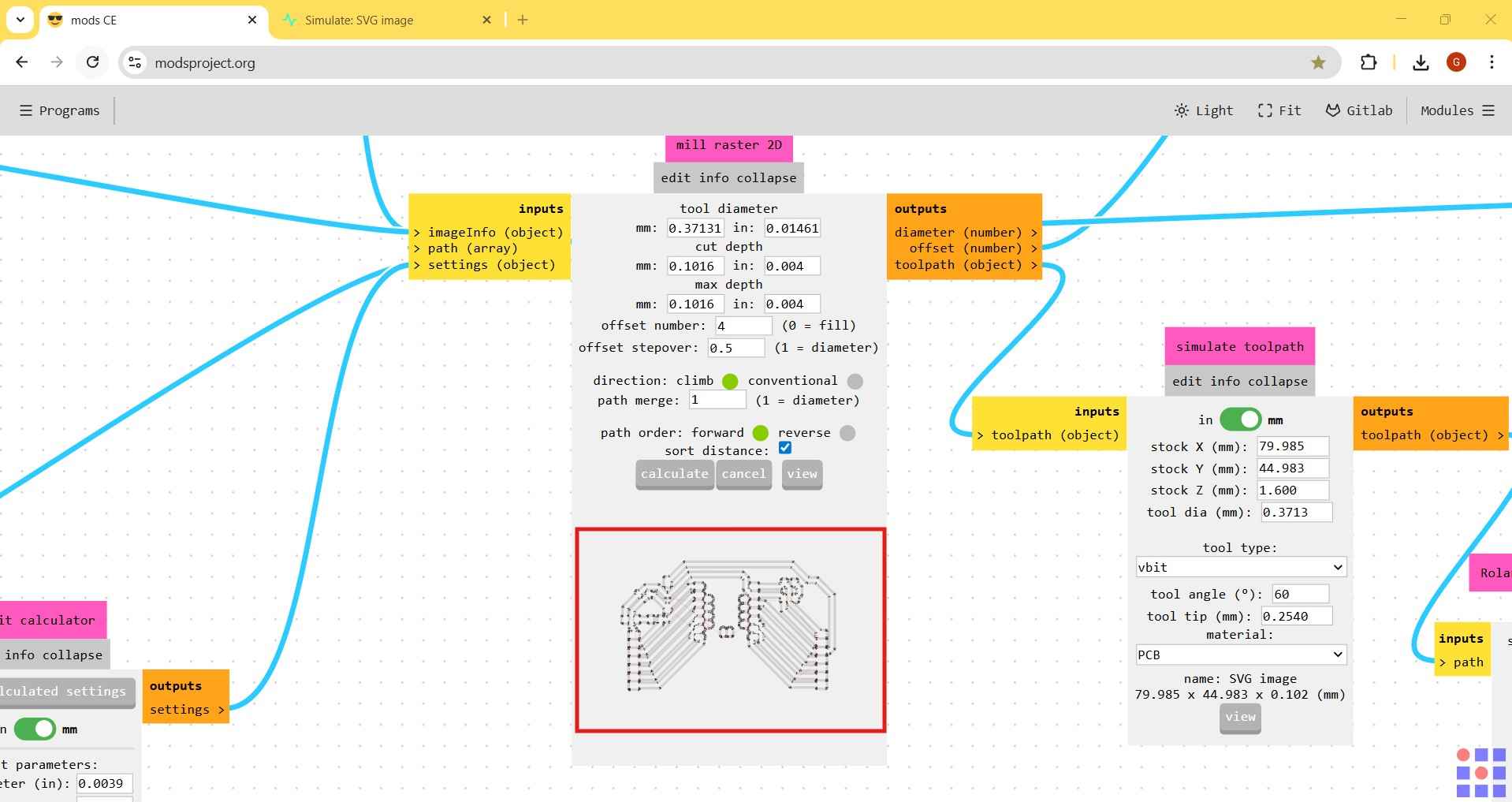Screen dimensions: 1512x802
Task: Click the tool angle field
Action: point(1300,594)
